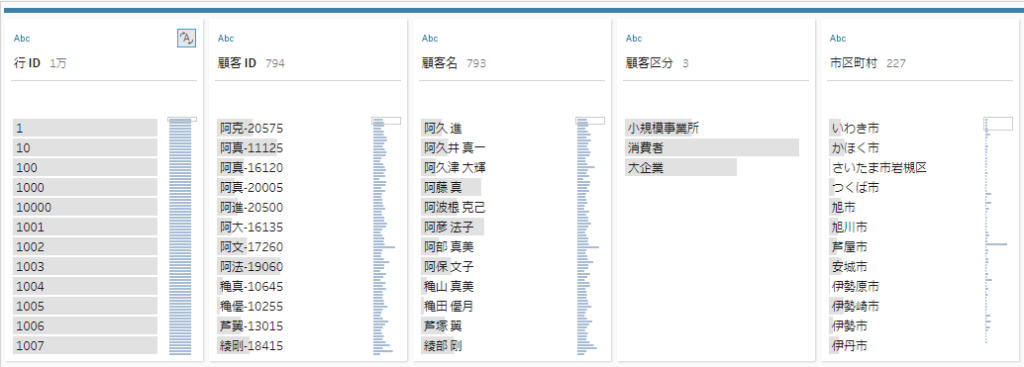Click the Abc data type icon for 顧客ID
Screen dimensions: 1024x367
coord(225,39)
